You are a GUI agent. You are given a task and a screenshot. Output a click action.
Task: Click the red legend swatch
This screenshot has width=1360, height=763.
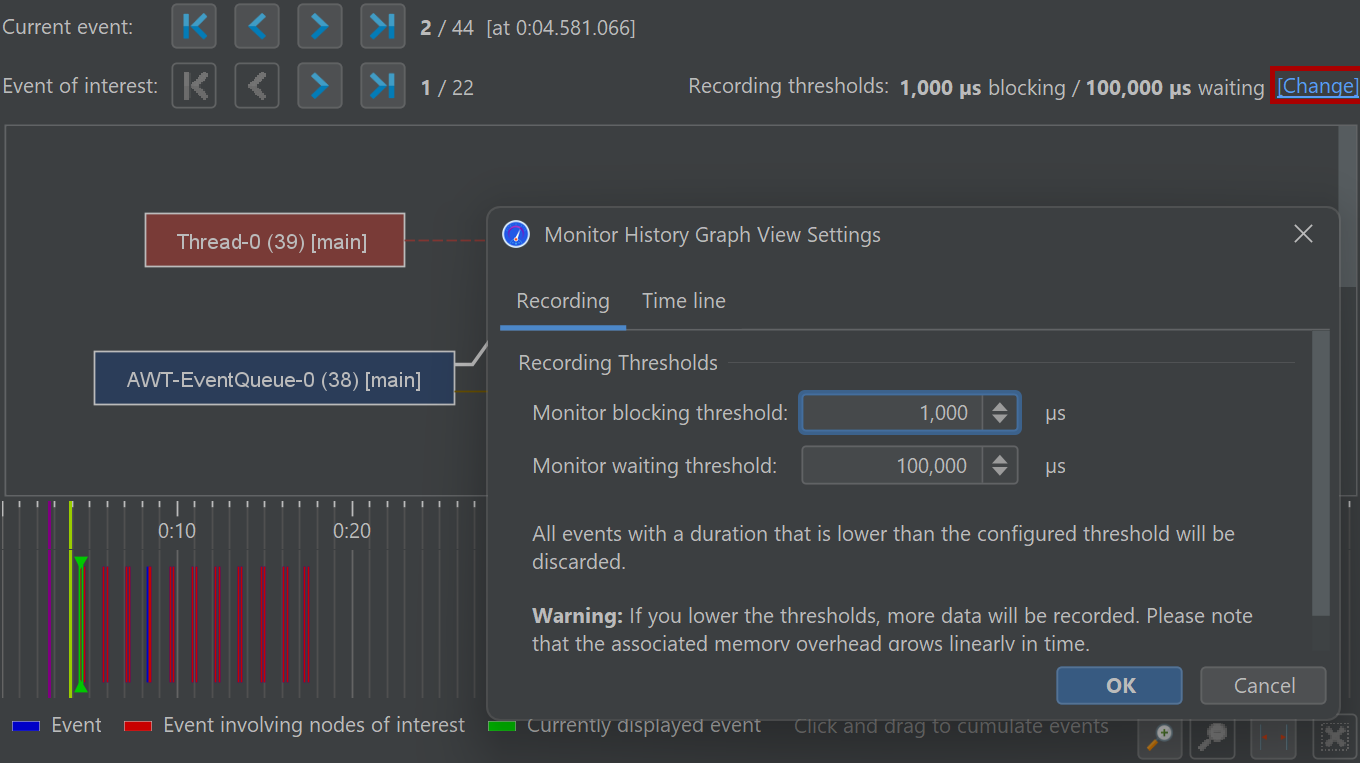point(138,726)
